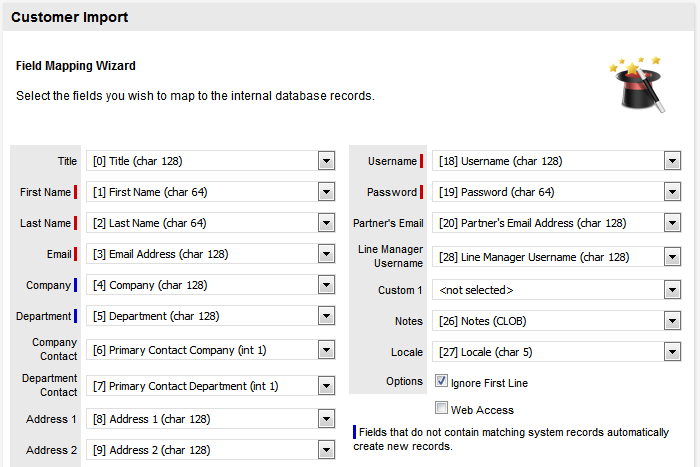The image size is (700, 467).
Task: Expand the Email Address dropdown
Action: pos(326,254)
